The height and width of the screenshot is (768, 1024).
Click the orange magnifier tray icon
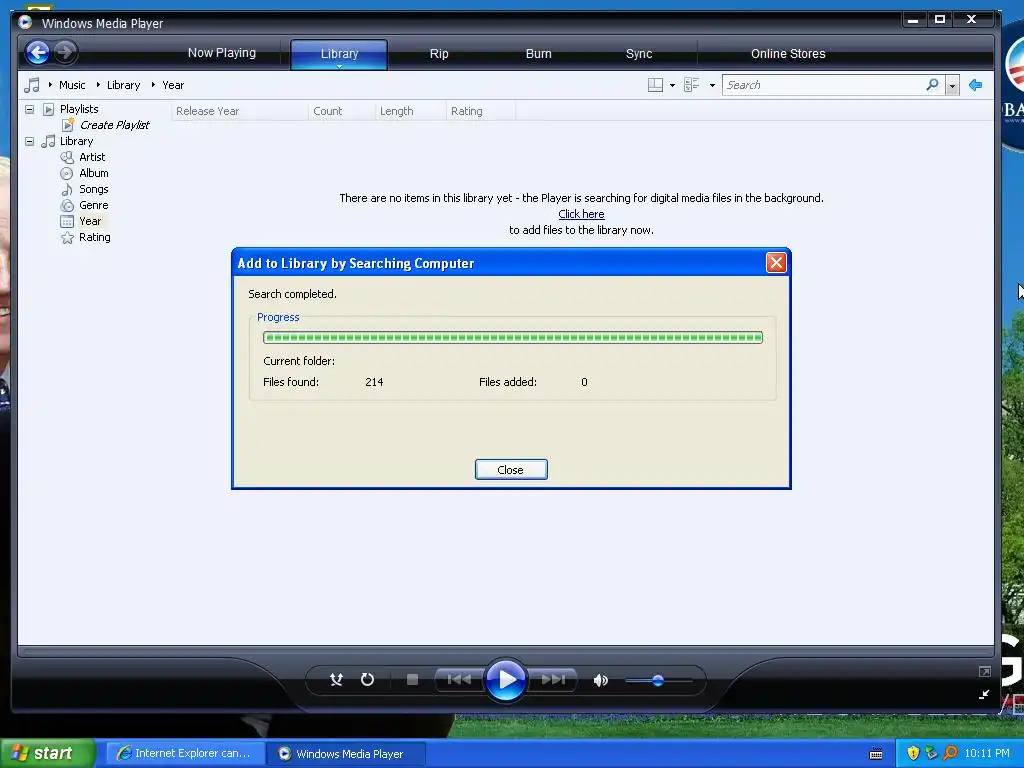tap(950, 753)
